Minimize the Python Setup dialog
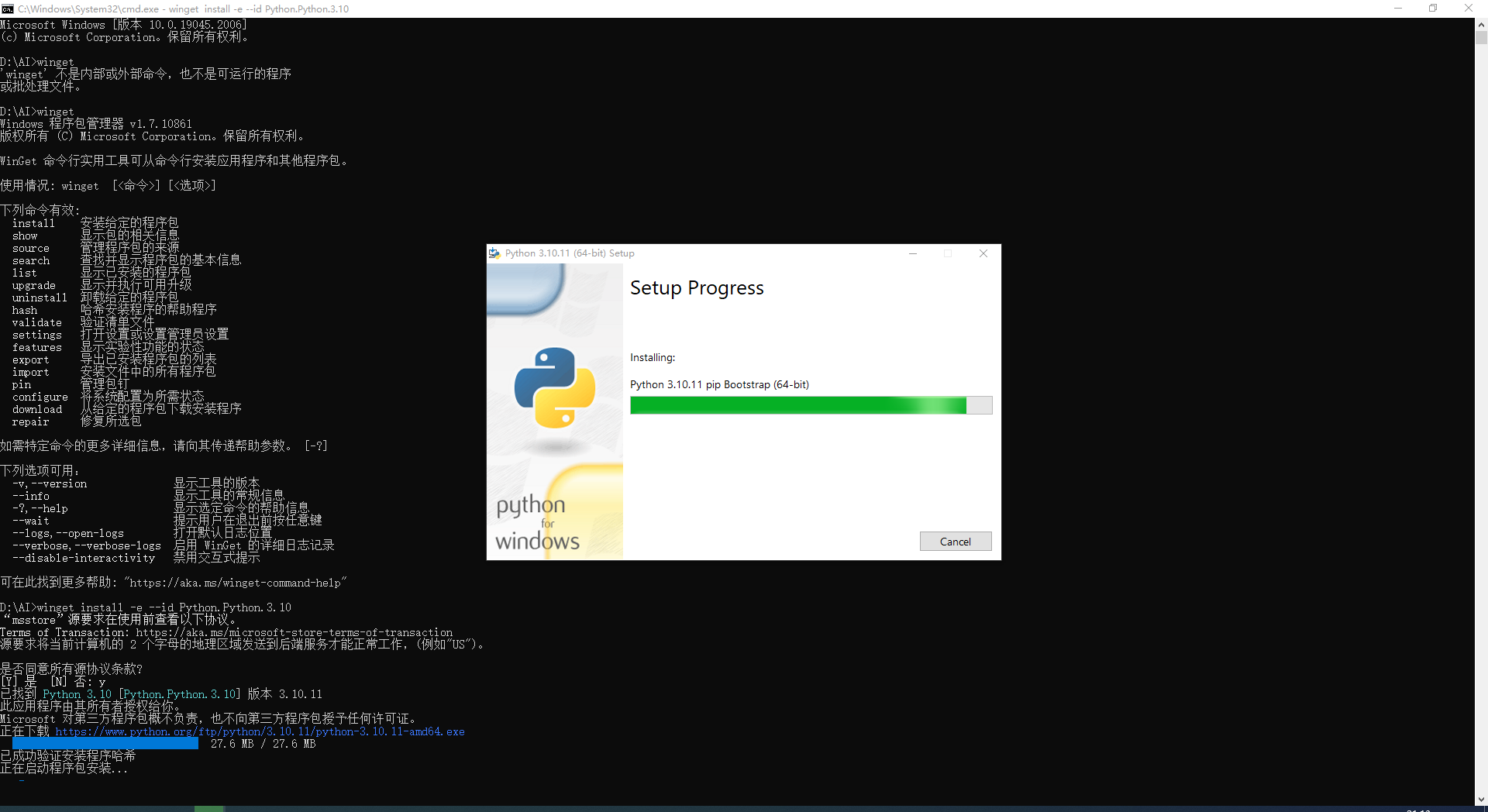This screenshot has width=1488, height=812. point(913,253)
